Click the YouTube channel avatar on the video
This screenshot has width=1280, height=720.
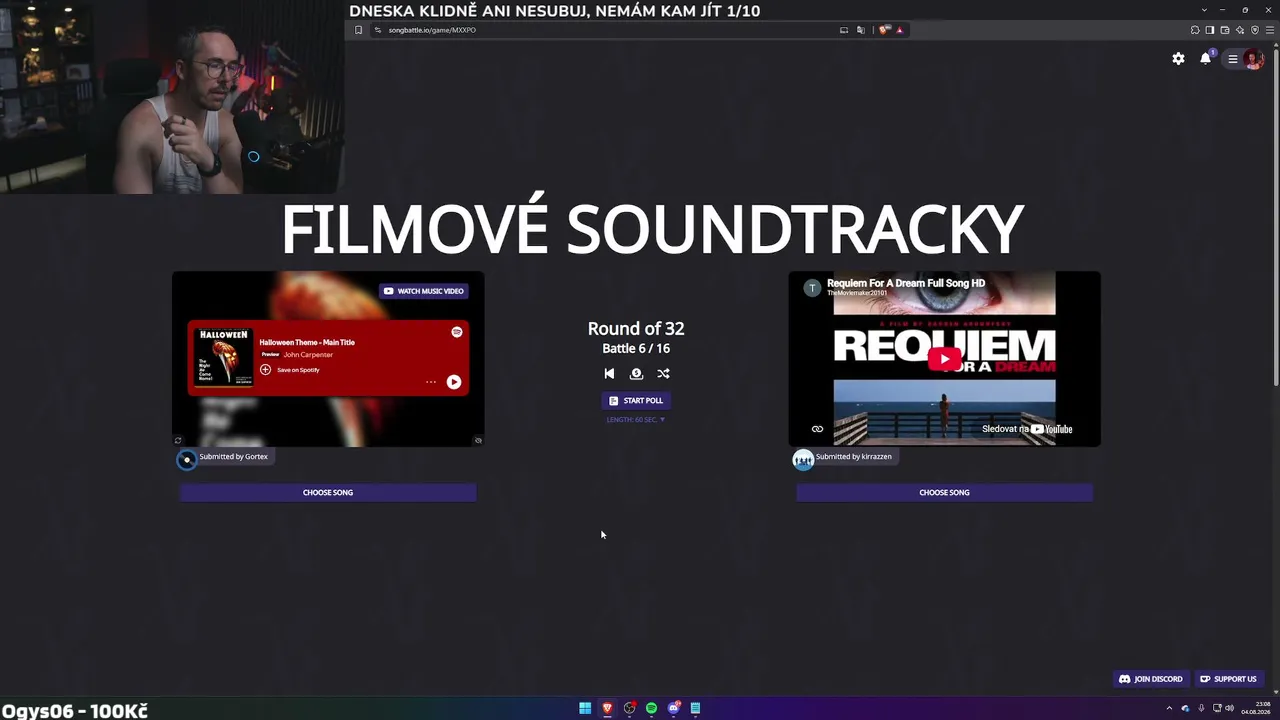(x=812, y=288)
